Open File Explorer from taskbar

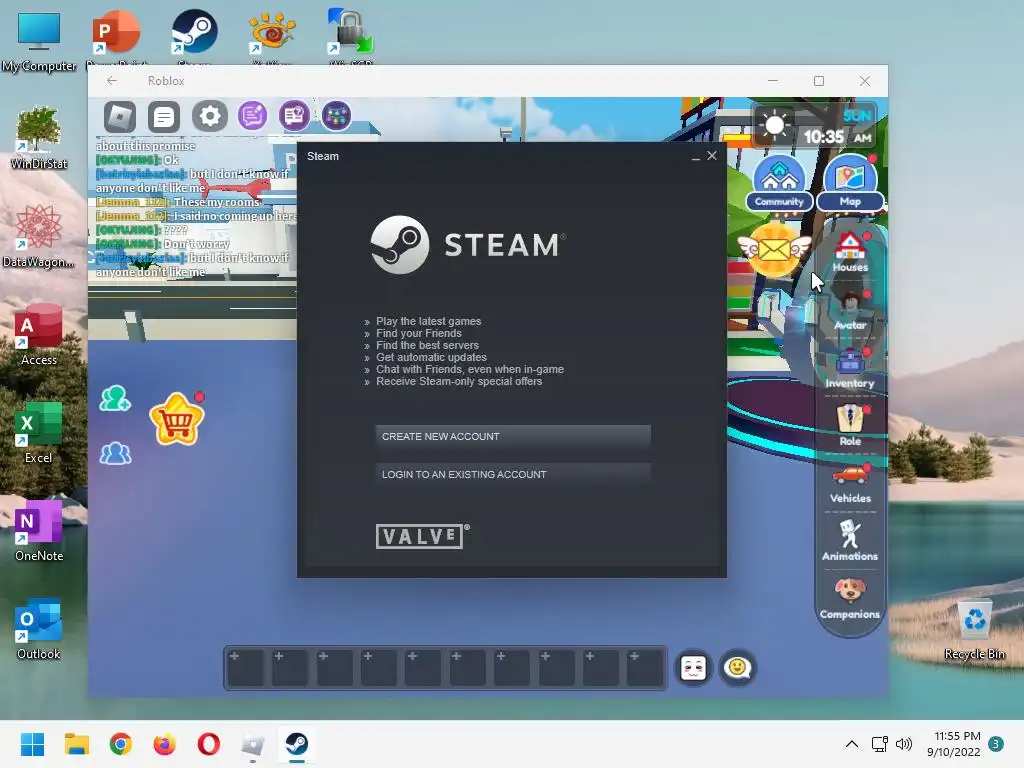(76, 744)
